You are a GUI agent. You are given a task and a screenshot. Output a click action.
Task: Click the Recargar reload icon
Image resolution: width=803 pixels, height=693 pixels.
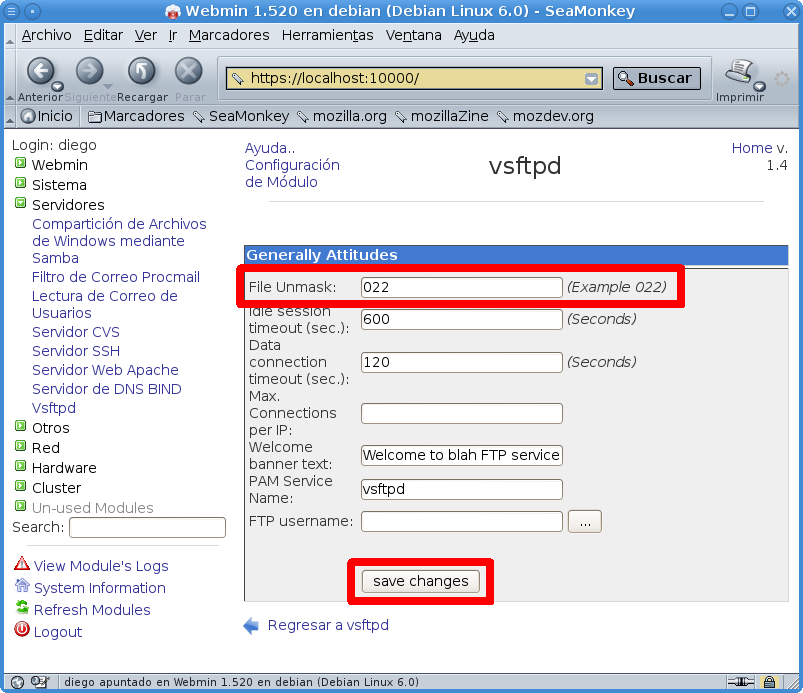pos(140,72)
